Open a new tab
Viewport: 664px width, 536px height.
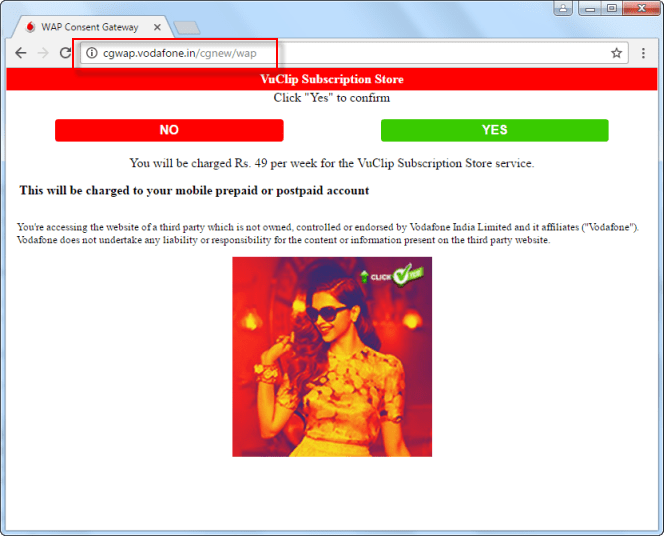187,28
